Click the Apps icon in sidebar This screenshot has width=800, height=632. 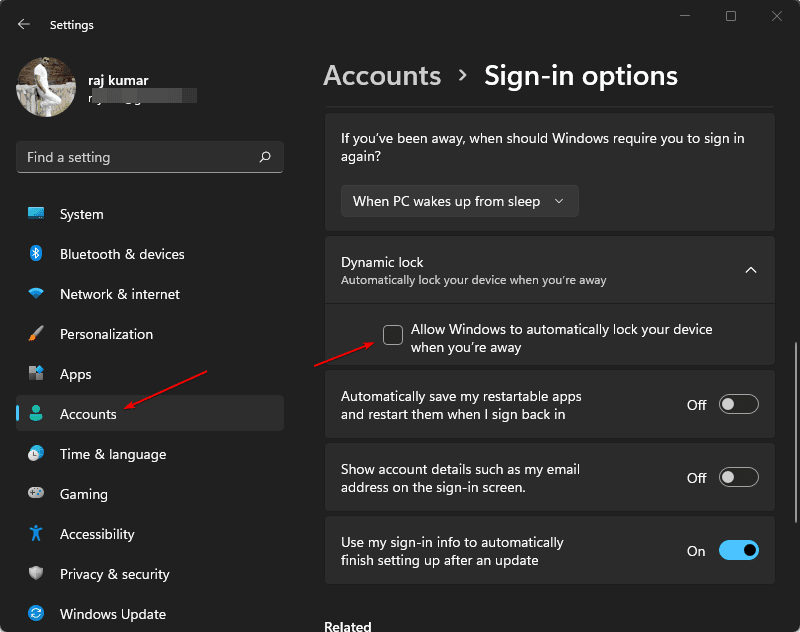pos(36,373)
